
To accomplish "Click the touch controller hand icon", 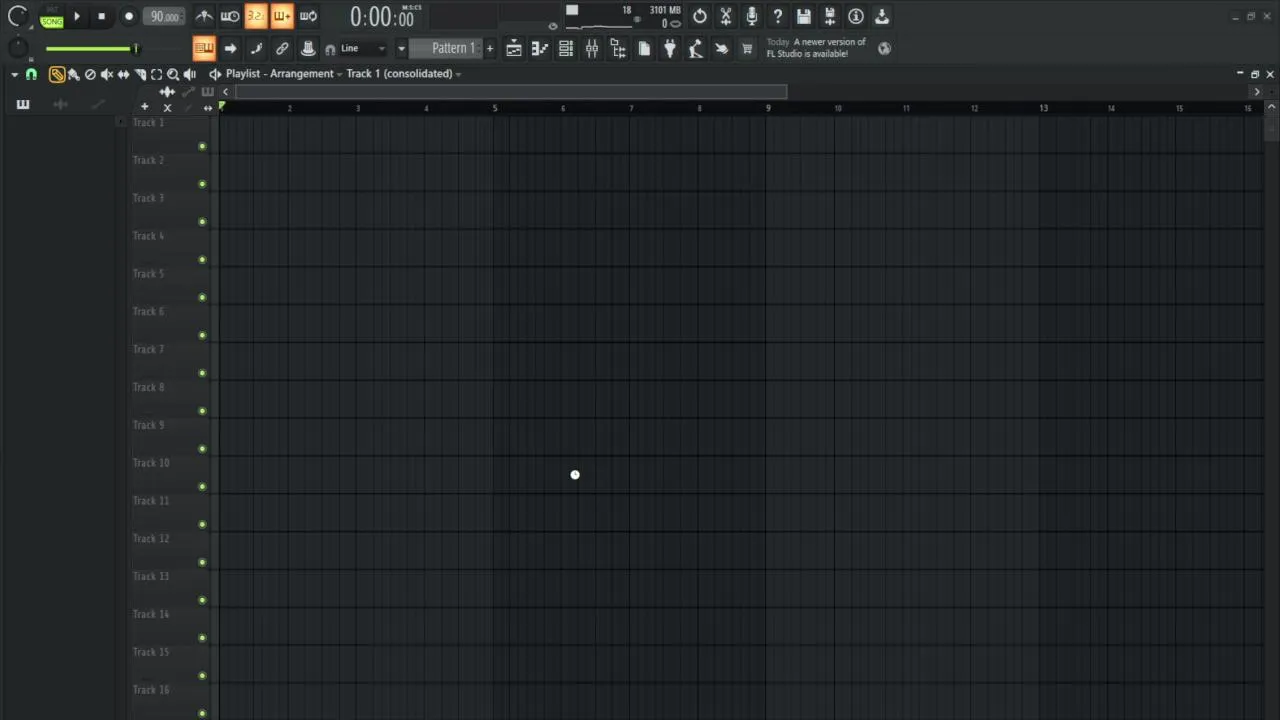I will click(721, 48).
